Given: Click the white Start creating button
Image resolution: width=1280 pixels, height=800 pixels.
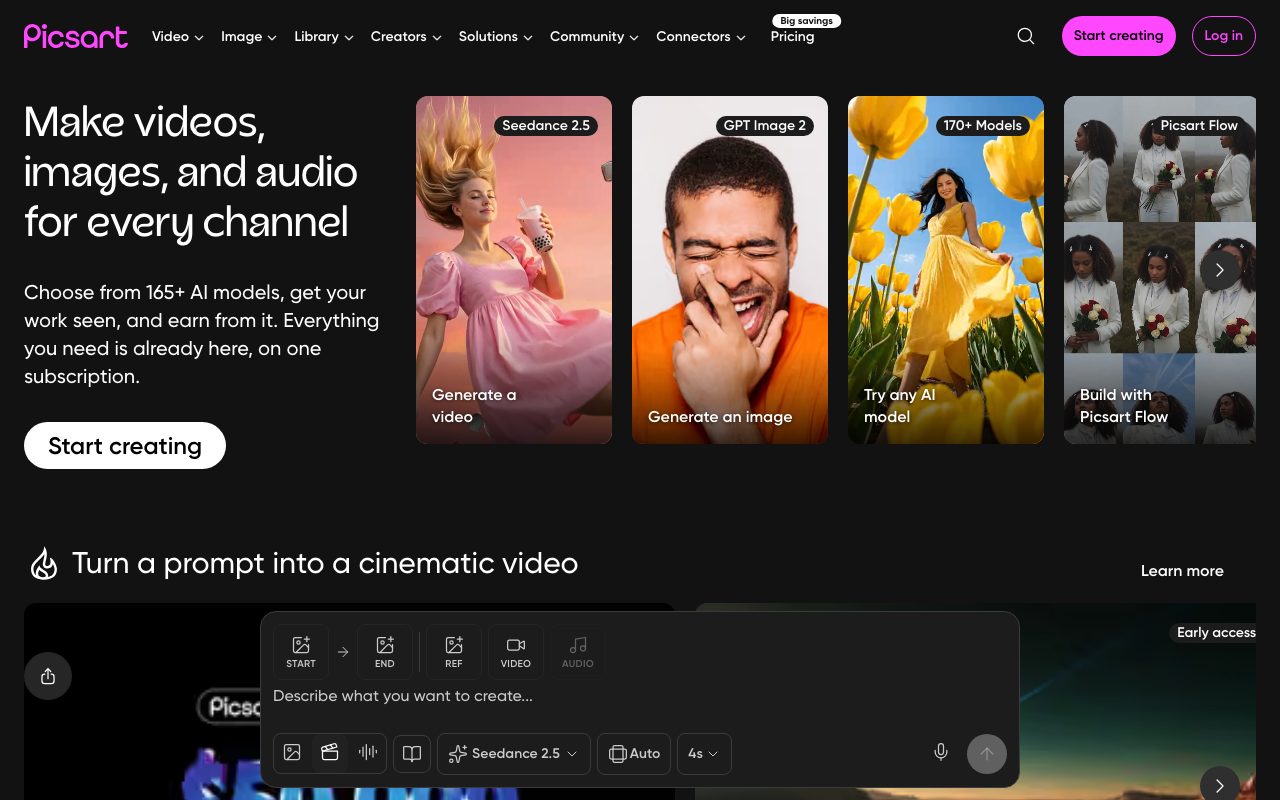Looking at the screenshot, I should point(125,446).
